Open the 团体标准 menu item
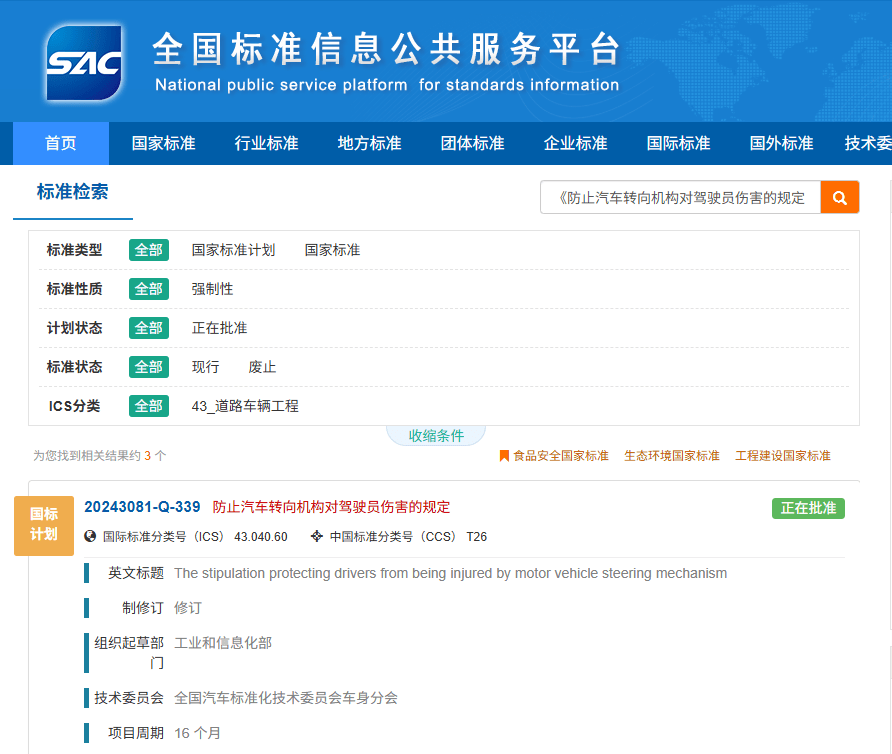The width and height of the screenshot is (892, 754). pos(471,143)
